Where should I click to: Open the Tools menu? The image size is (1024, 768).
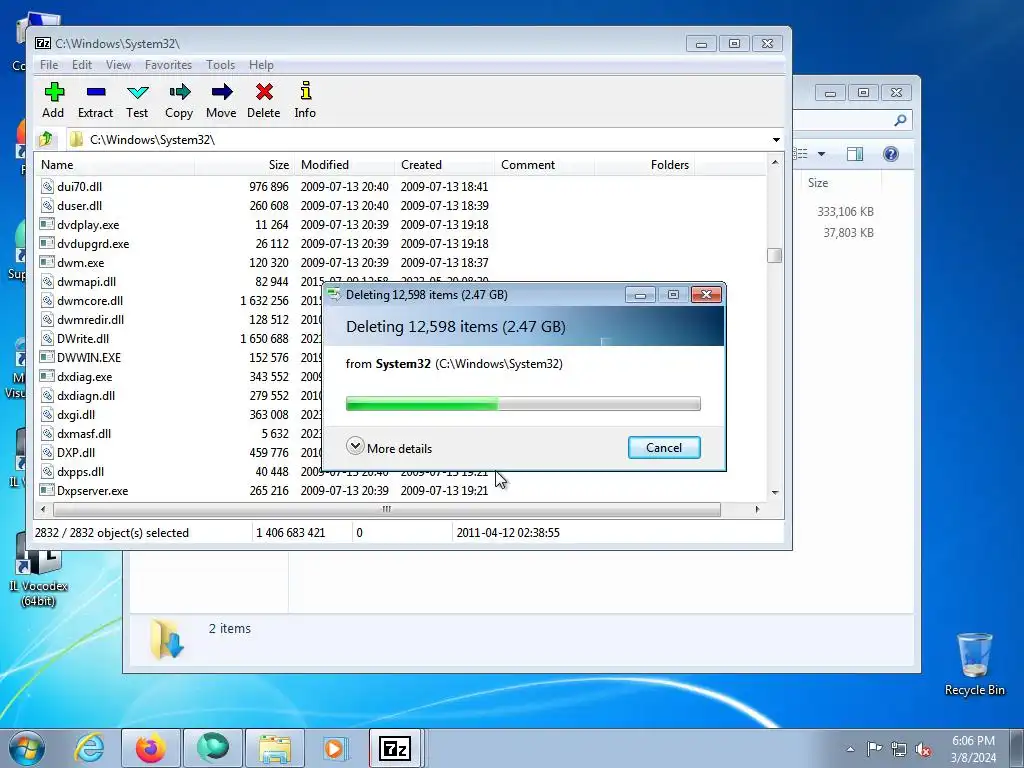(220, 65)
